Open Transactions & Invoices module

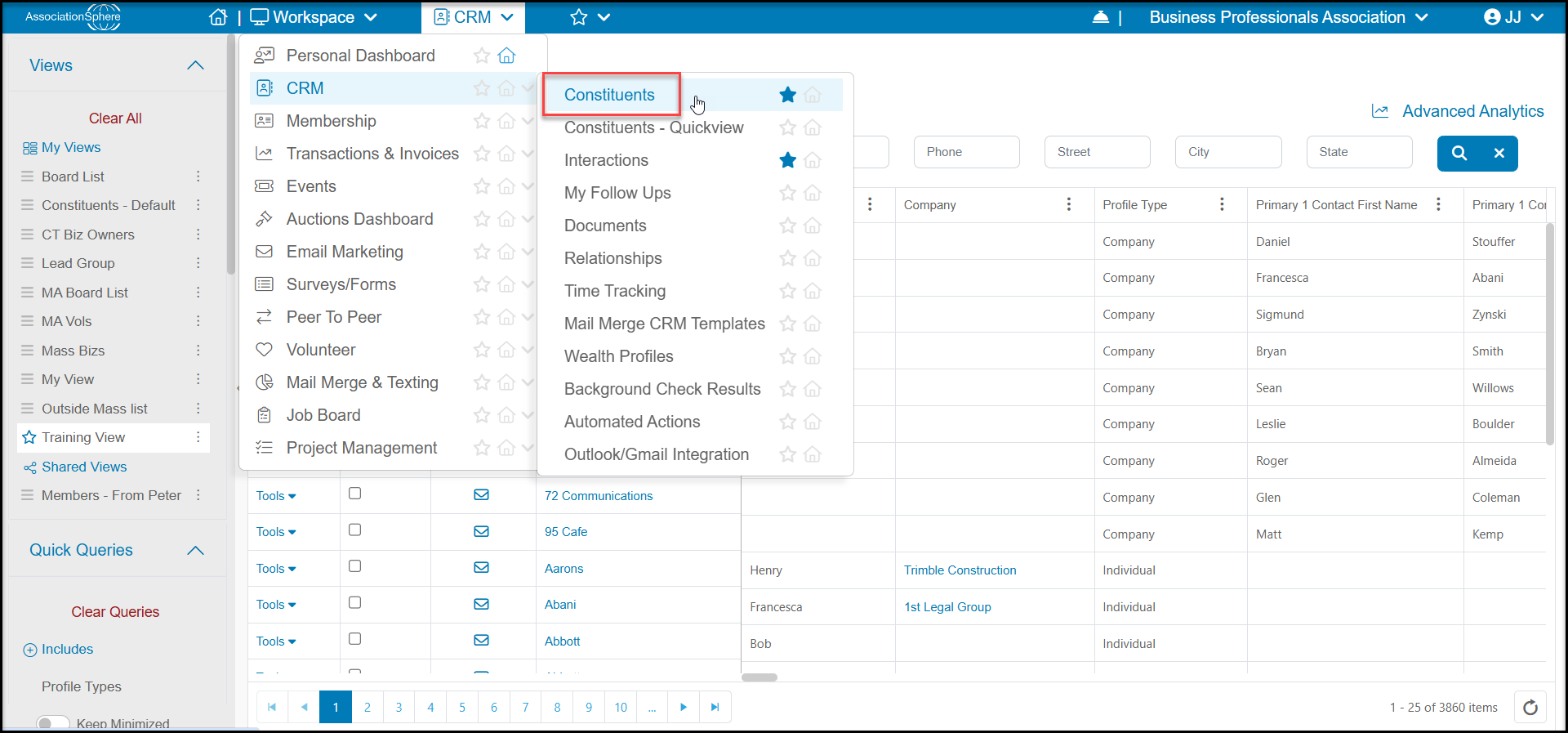click(372, 154)
